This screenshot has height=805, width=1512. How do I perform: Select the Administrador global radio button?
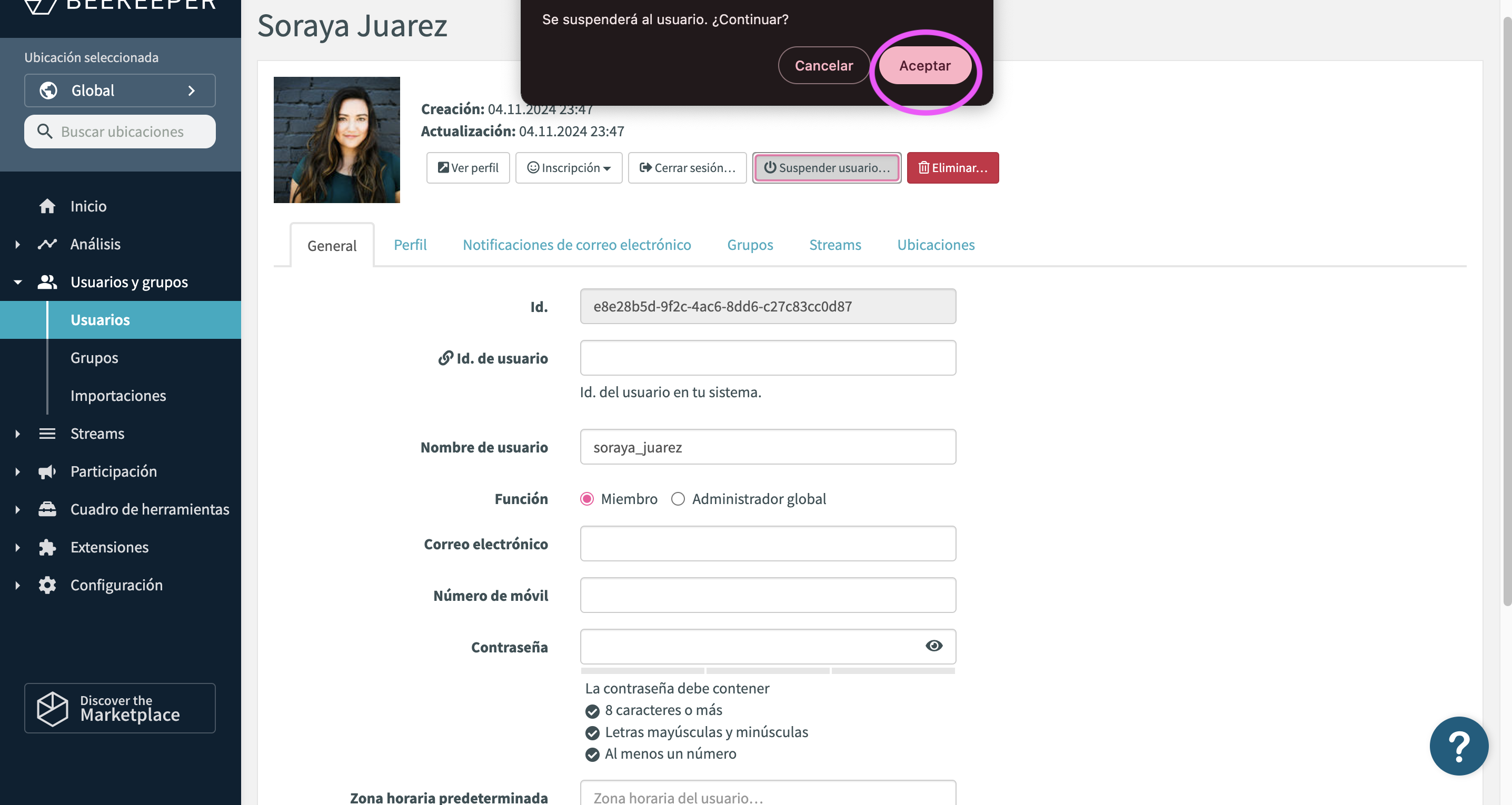678,499
